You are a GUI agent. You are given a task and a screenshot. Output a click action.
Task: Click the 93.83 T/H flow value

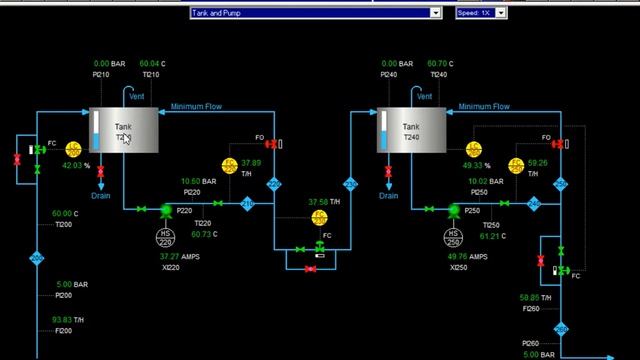pyautogui.click(x=62, y=320)
